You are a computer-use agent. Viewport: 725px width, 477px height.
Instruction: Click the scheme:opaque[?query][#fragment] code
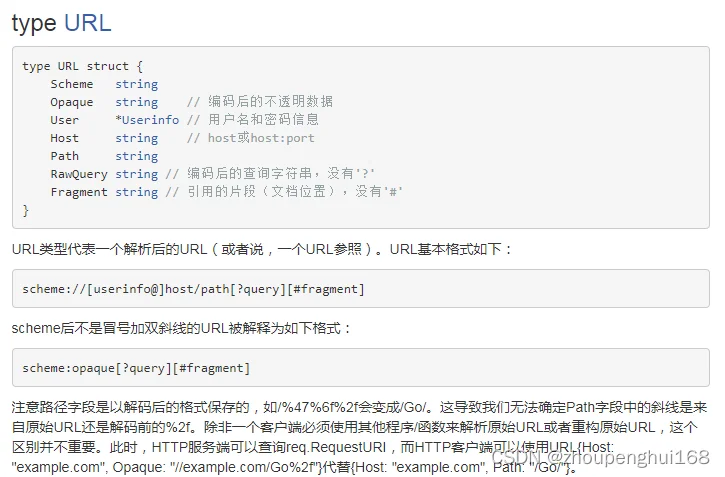pyautogui.click(x=136, y=368)
